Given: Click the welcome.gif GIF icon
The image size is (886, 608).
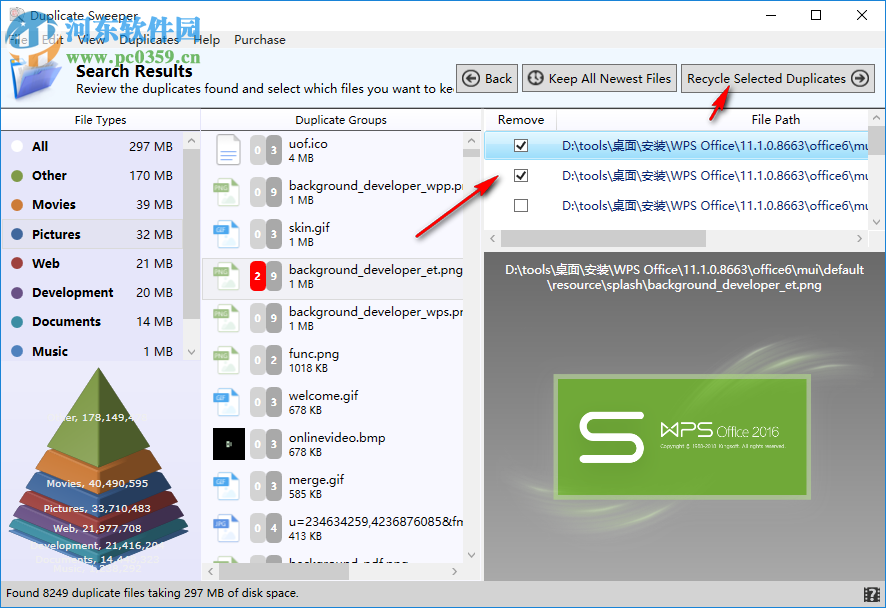Looking at the screenshot, I should [228, 402].
